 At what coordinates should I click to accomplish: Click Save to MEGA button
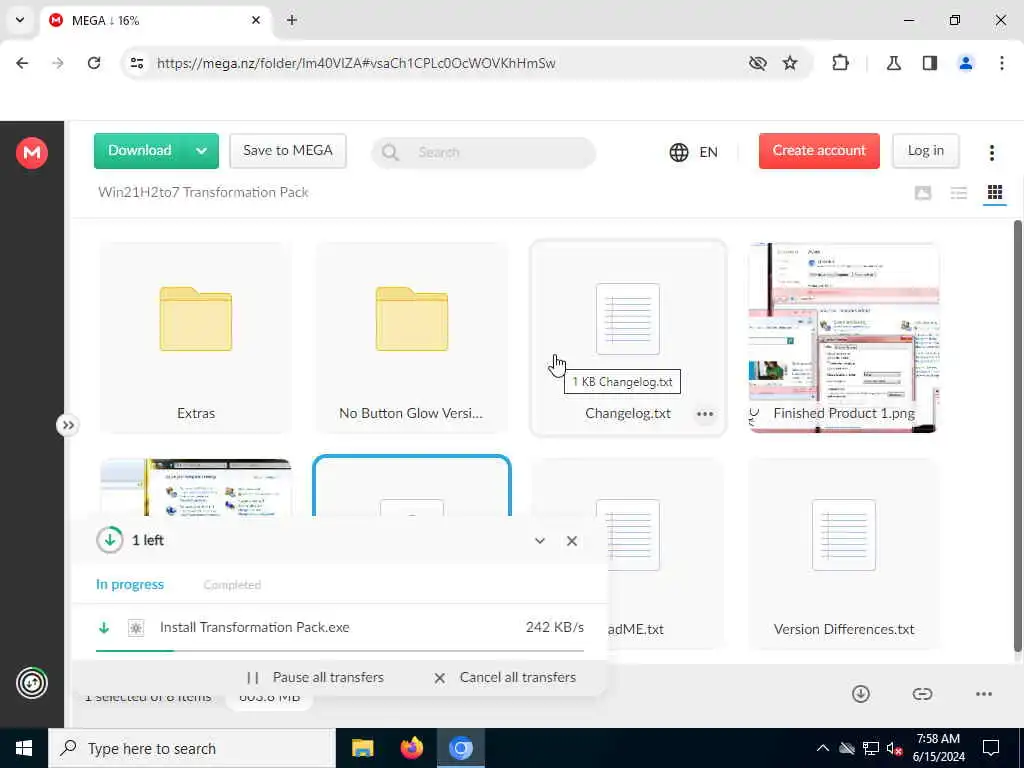(x=288, y=151)
